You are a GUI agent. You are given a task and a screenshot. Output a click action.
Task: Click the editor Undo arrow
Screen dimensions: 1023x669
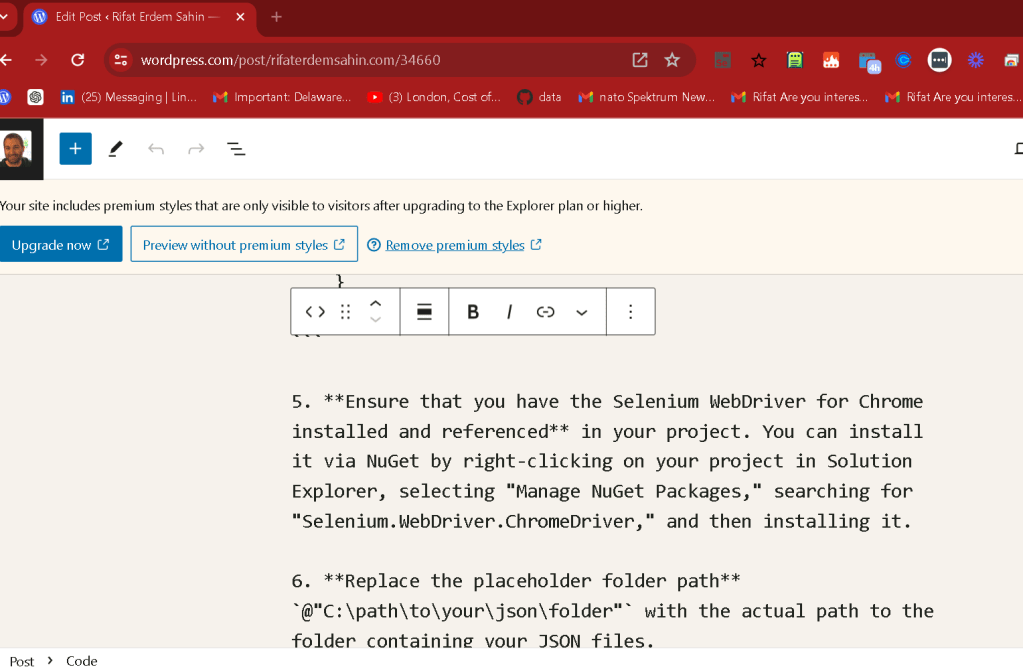[x=155, y=149]
